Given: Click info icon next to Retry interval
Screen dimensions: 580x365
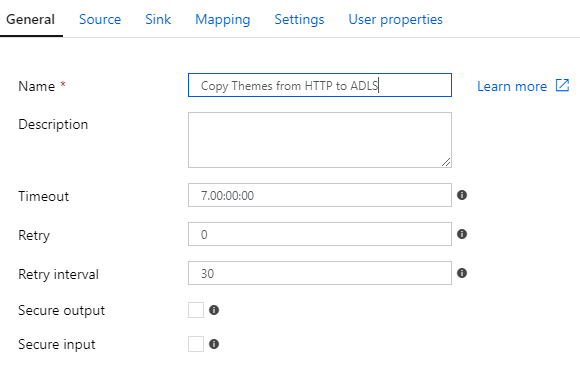Looking at the screenshot, I should 462,273.
